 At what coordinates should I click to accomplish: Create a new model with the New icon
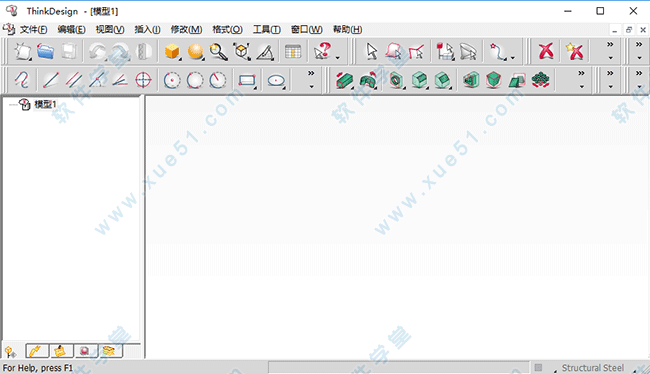tap(22, 51)
